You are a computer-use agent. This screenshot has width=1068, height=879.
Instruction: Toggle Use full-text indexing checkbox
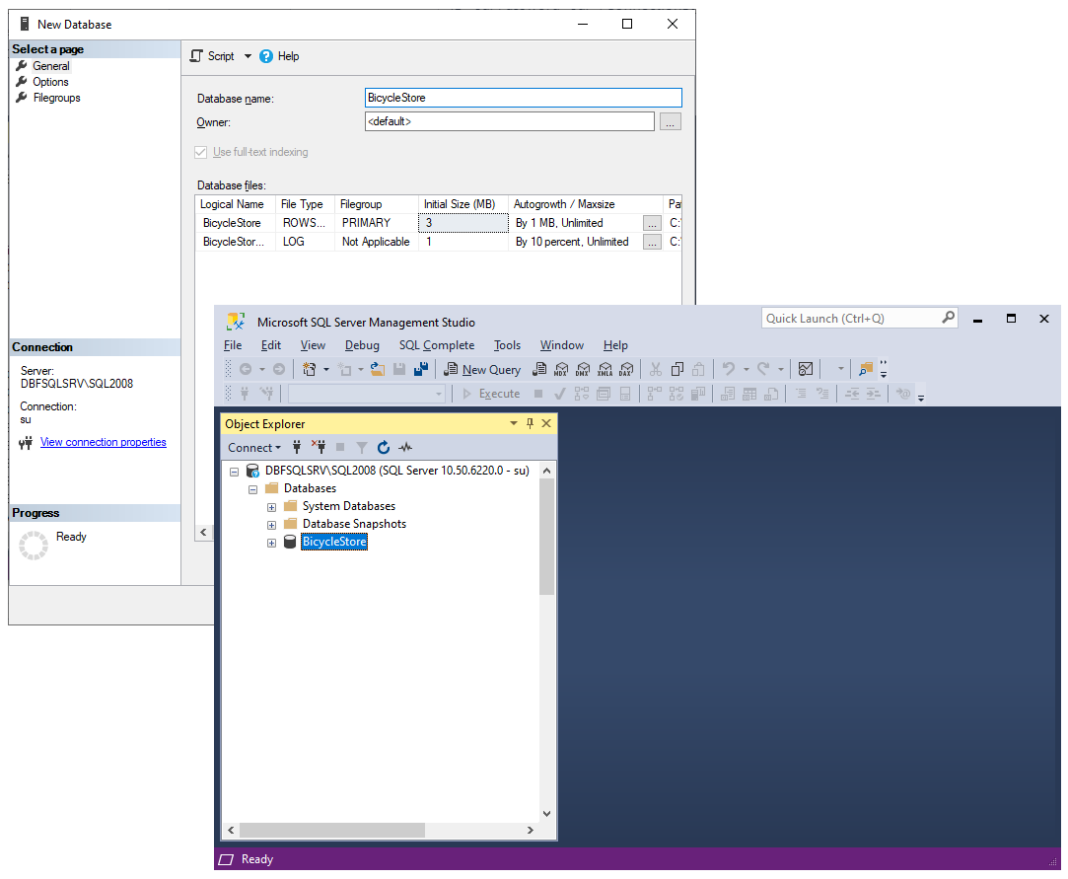pos(200,152)
